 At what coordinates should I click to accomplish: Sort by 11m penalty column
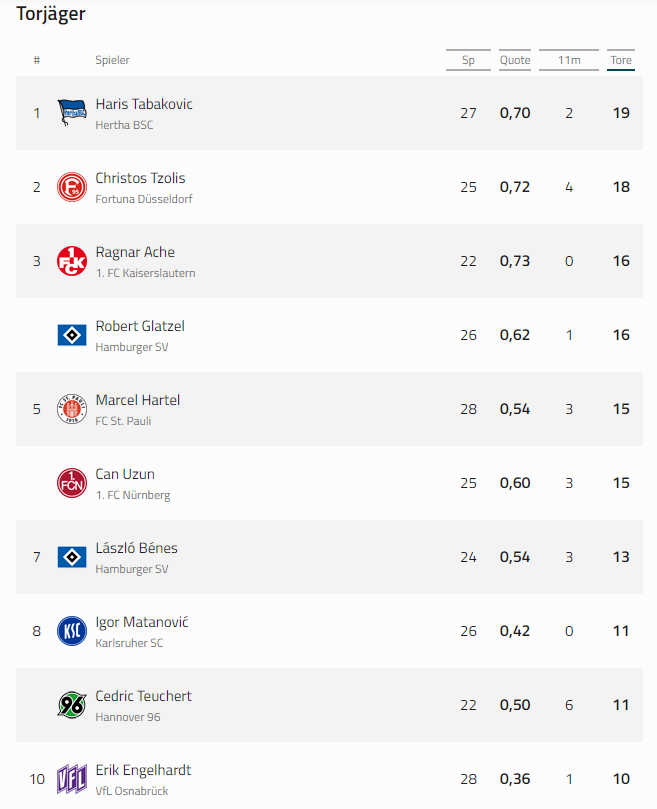coord(569,60)
